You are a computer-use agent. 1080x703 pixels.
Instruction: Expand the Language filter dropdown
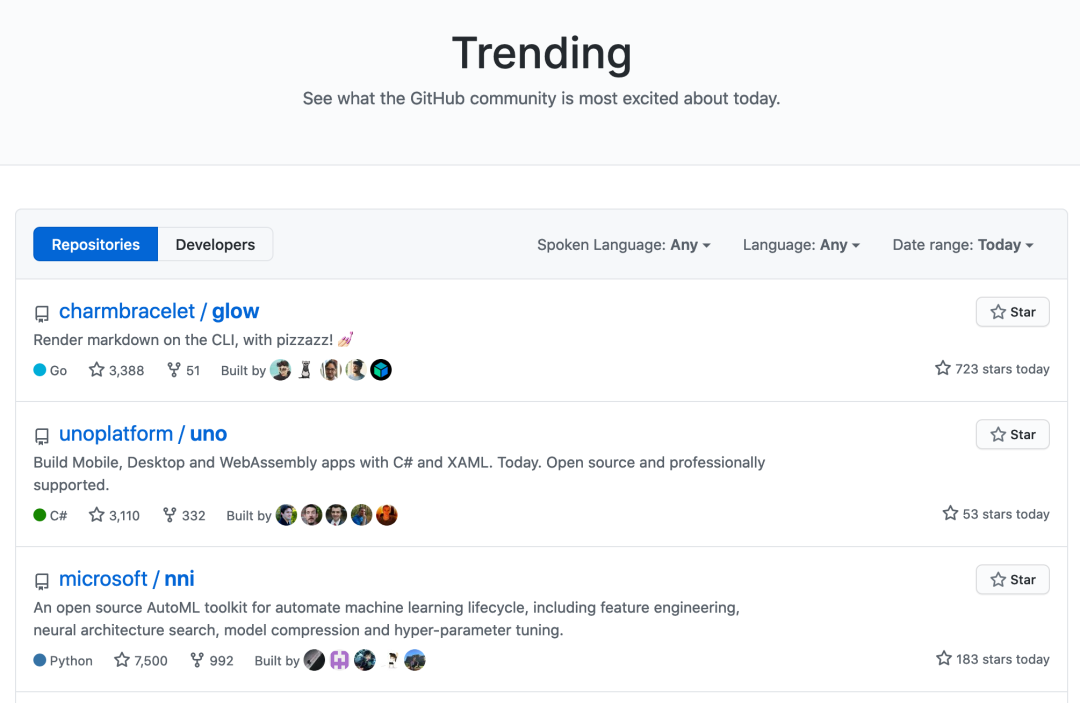pyautogui.click(x=800, y=245)
